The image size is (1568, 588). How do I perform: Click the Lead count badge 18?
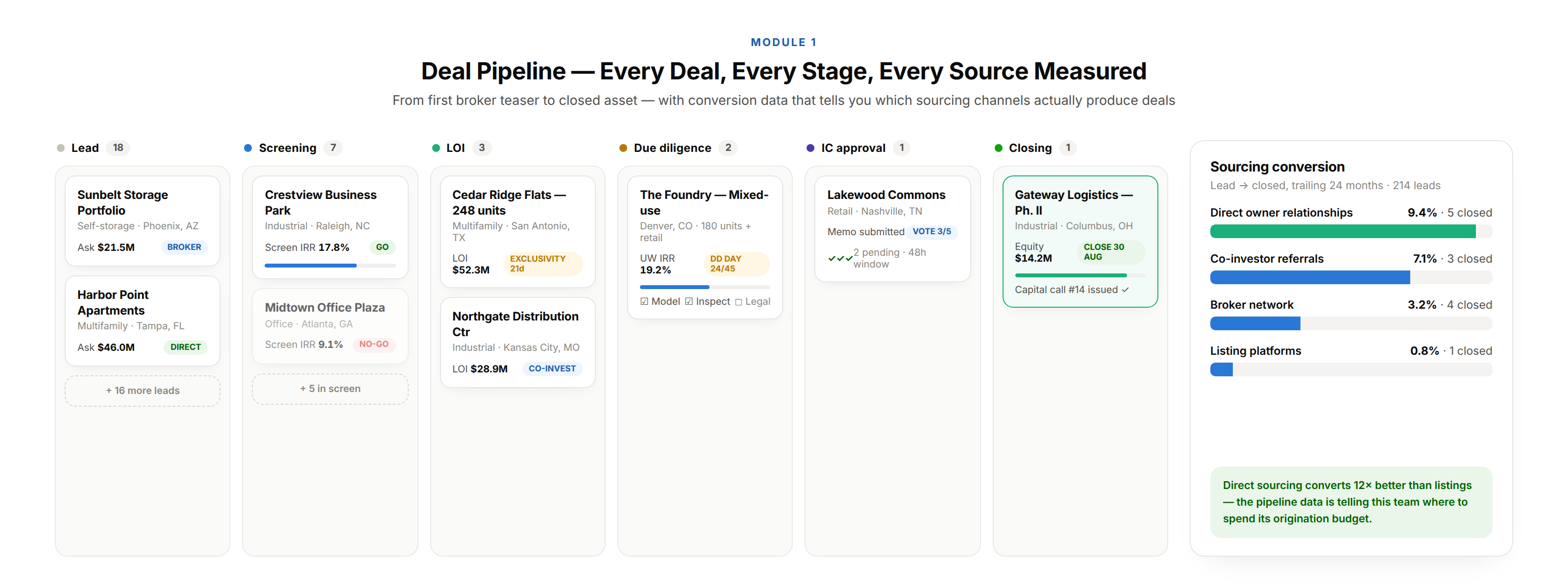(x=118, y=148)
